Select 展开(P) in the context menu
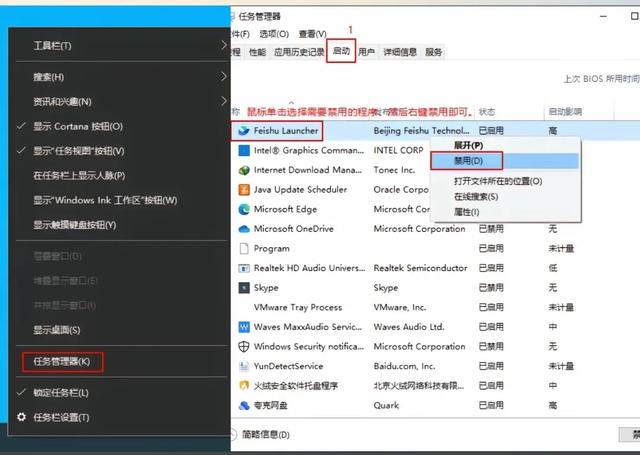The height and width of the screenshot is (455, 640). [468, 145]
